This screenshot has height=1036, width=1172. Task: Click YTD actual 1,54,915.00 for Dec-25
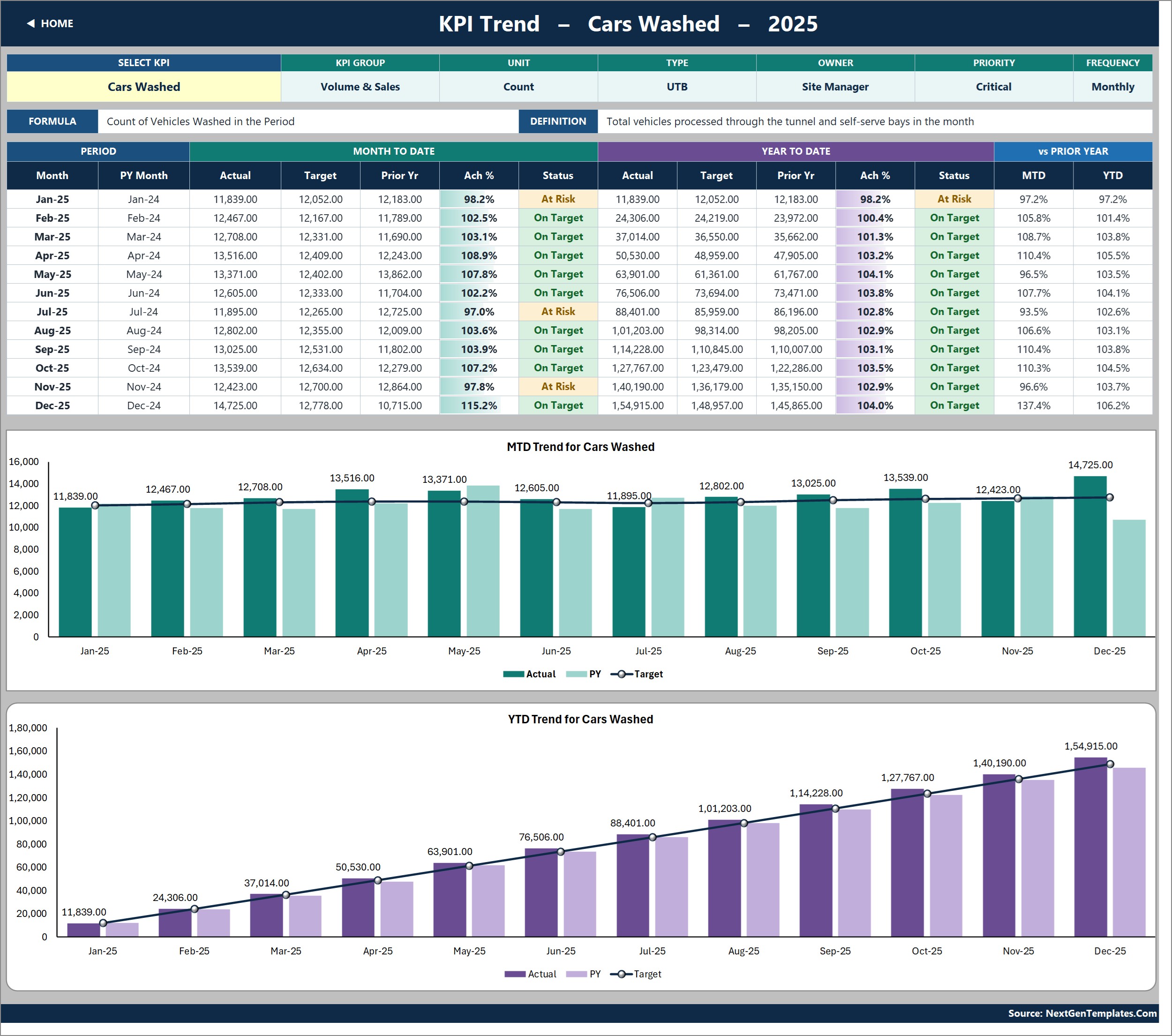pyautogui.click(x=637, y=405)
